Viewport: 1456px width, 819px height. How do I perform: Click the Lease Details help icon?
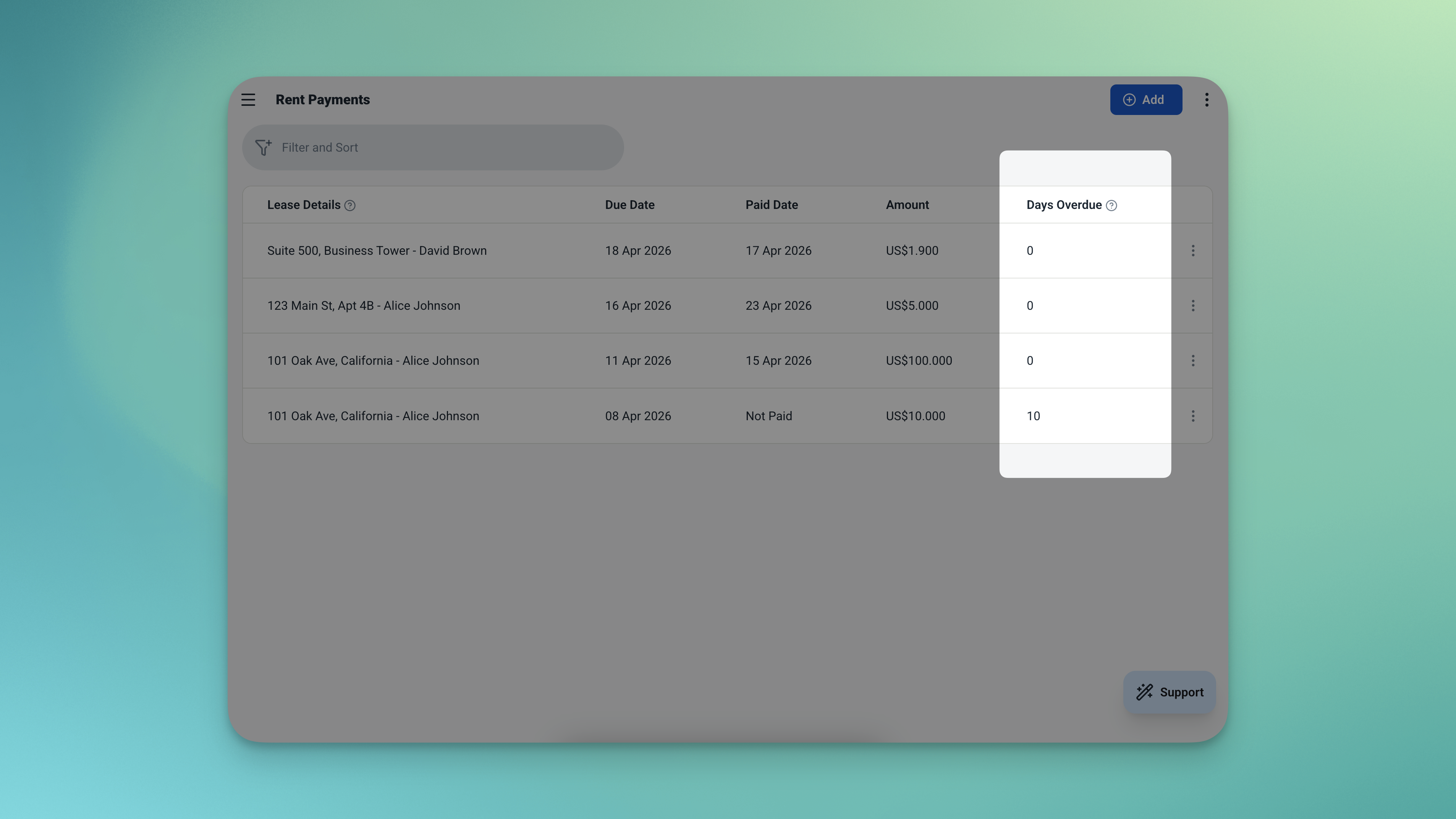(350, 206)
